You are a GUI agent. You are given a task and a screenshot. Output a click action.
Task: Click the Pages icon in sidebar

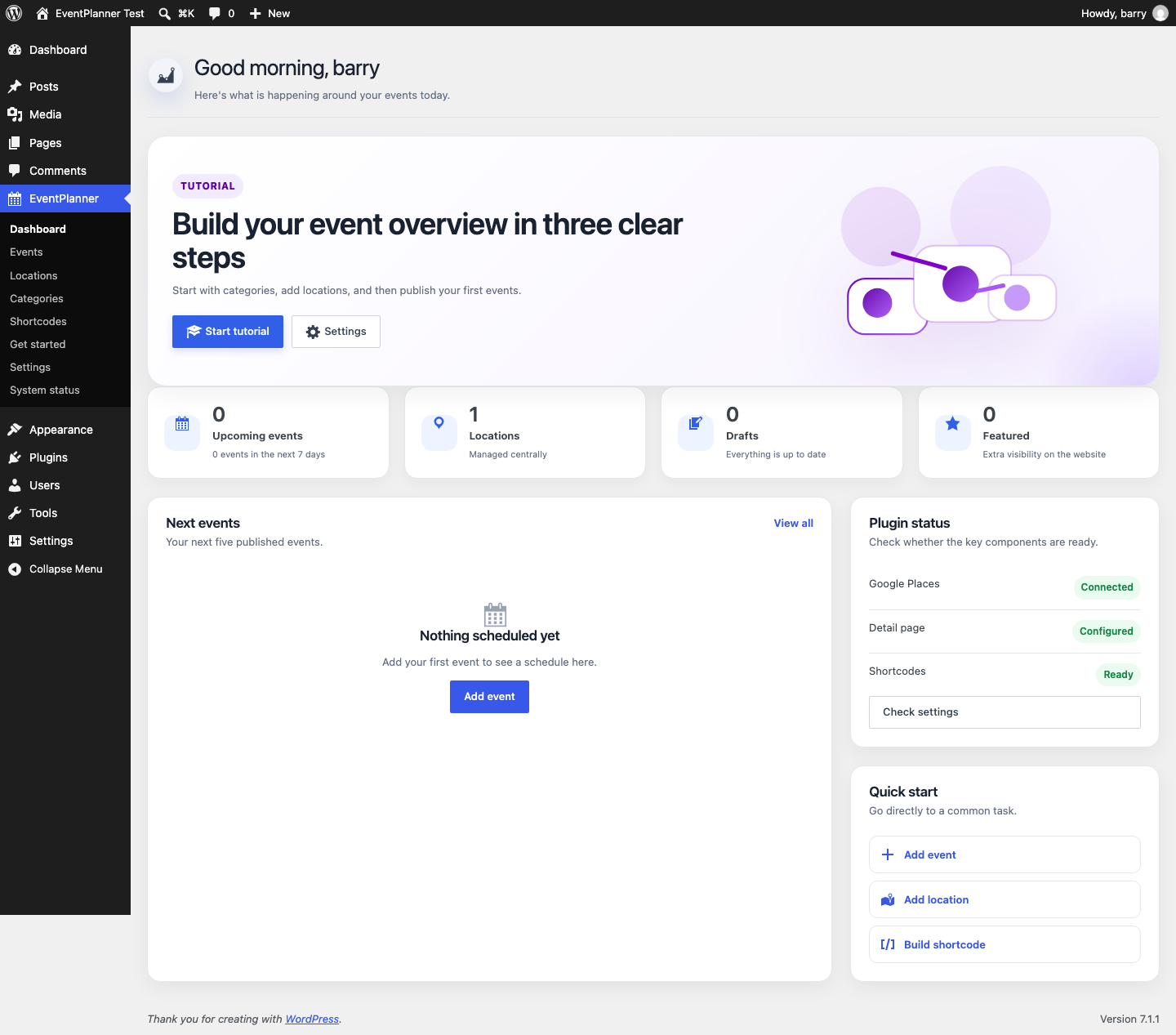coord(15,143)
